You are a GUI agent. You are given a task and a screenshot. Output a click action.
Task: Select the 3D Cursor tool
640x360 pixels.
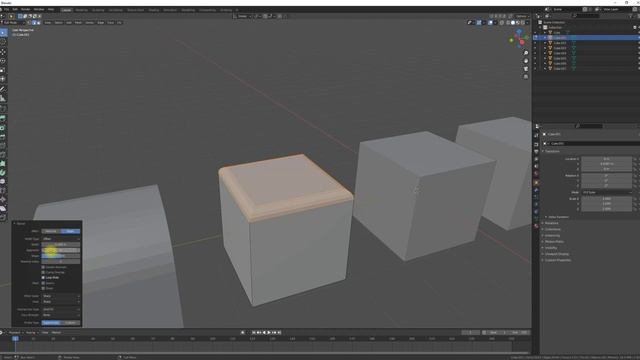[3, 42]
